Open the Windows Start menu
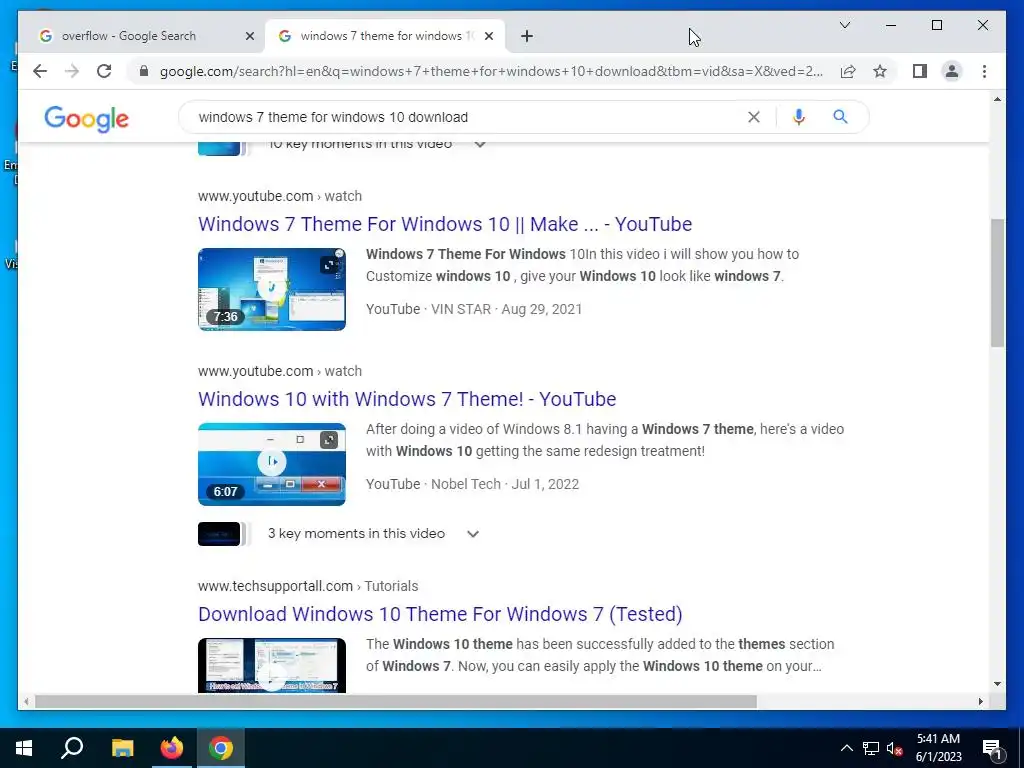1024x768 pixels. pyautogui.click(x=24, y=748)
